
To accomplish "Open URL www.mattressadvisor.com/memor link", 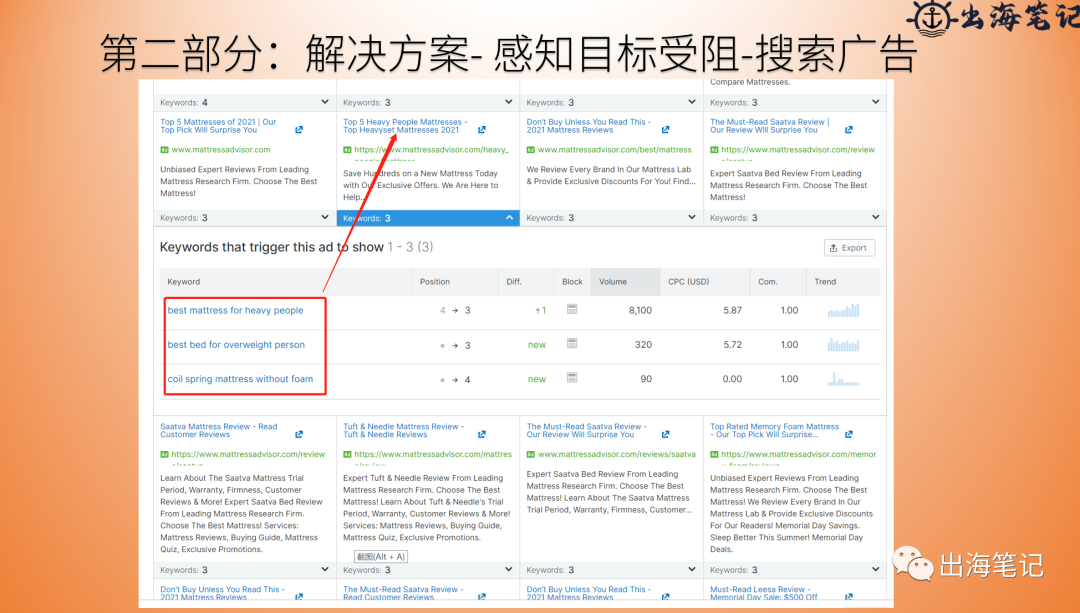I will point(799,455).
